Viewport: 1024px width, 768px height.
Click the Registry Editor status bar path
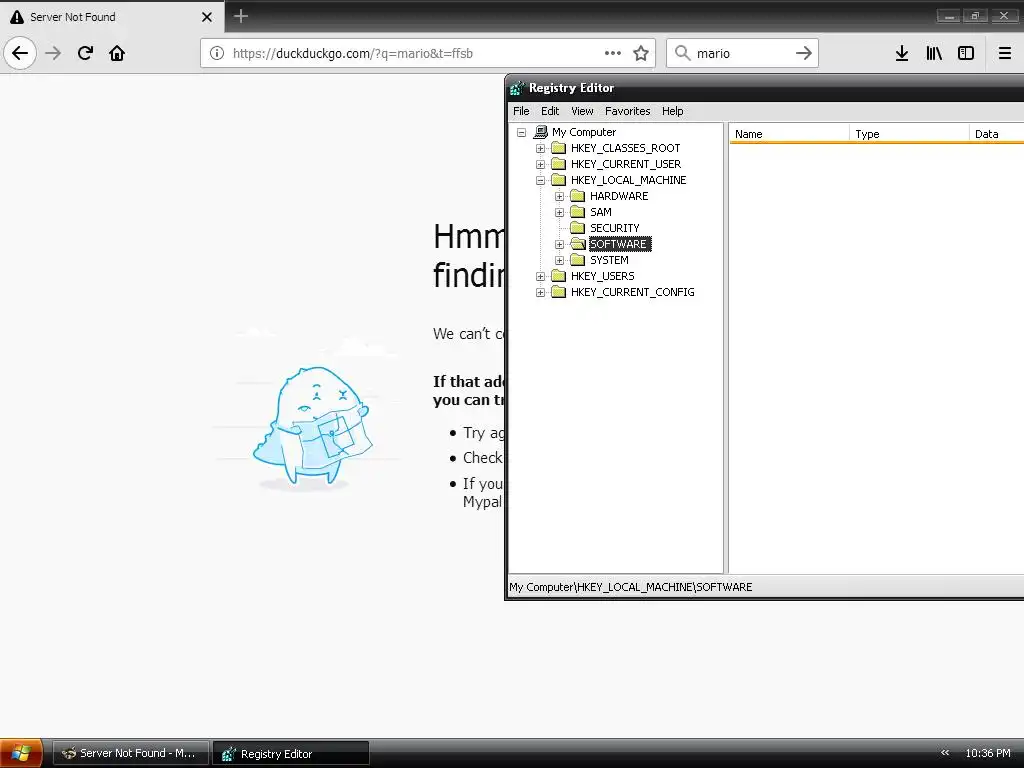pyautogui.click(x=631, y=587)
